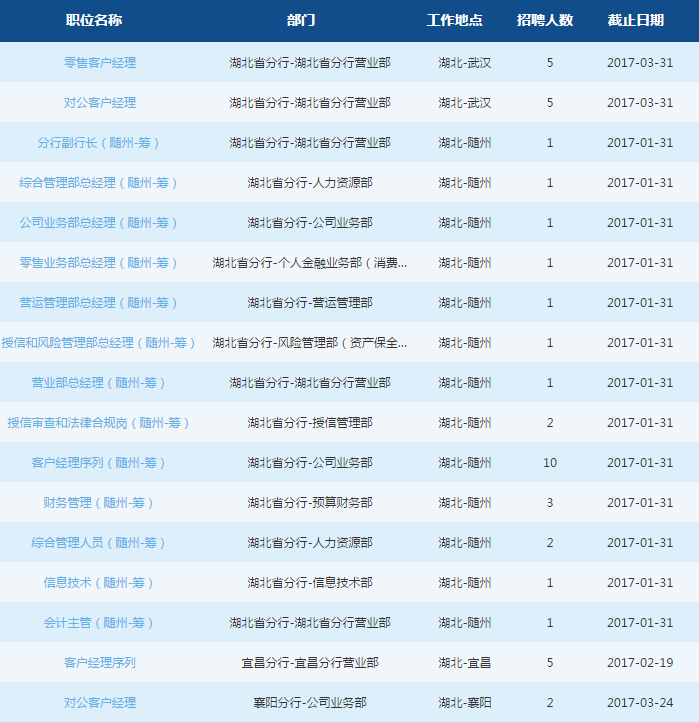Viewport: 699px width, 722px height.
Task: Select 公司业务部总经理（随州-筹）link
Action: tap(99, 223)
